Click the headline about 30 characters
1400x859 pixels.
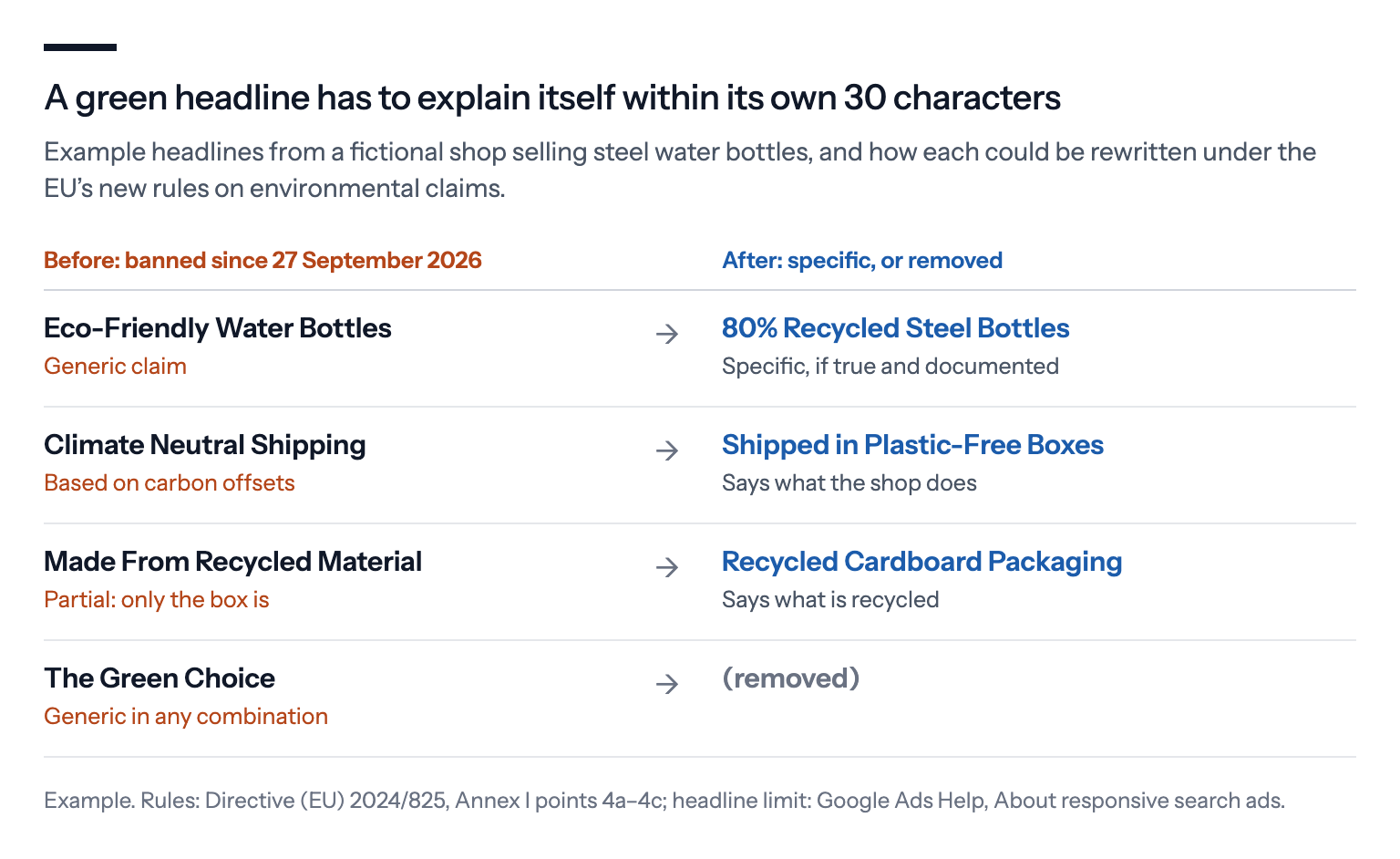click(x=552, y=98)
